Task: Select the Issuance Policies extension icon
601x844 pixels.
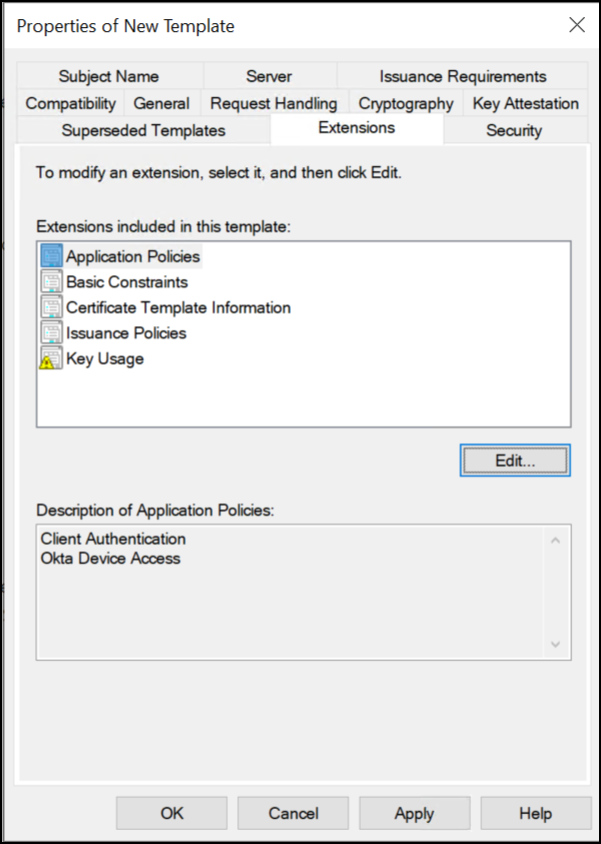Action: pyautogui.click(x=52, y=333)
